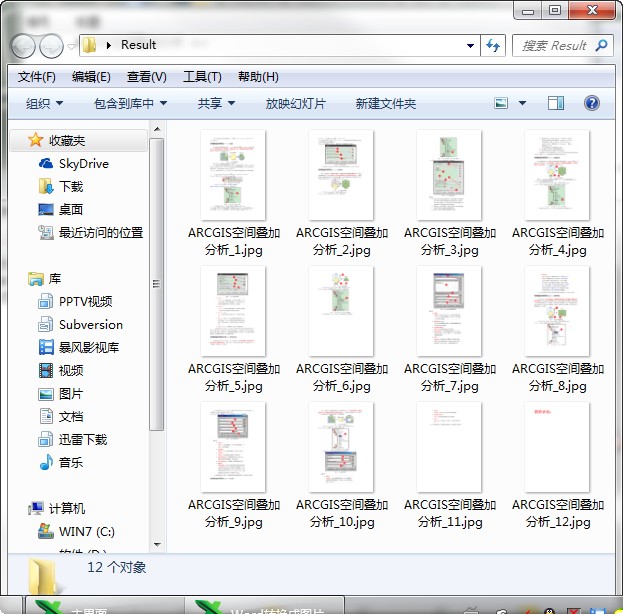
Task: Click the Word转换成图片 taskbar button
Action: click(x=264, y=606)
